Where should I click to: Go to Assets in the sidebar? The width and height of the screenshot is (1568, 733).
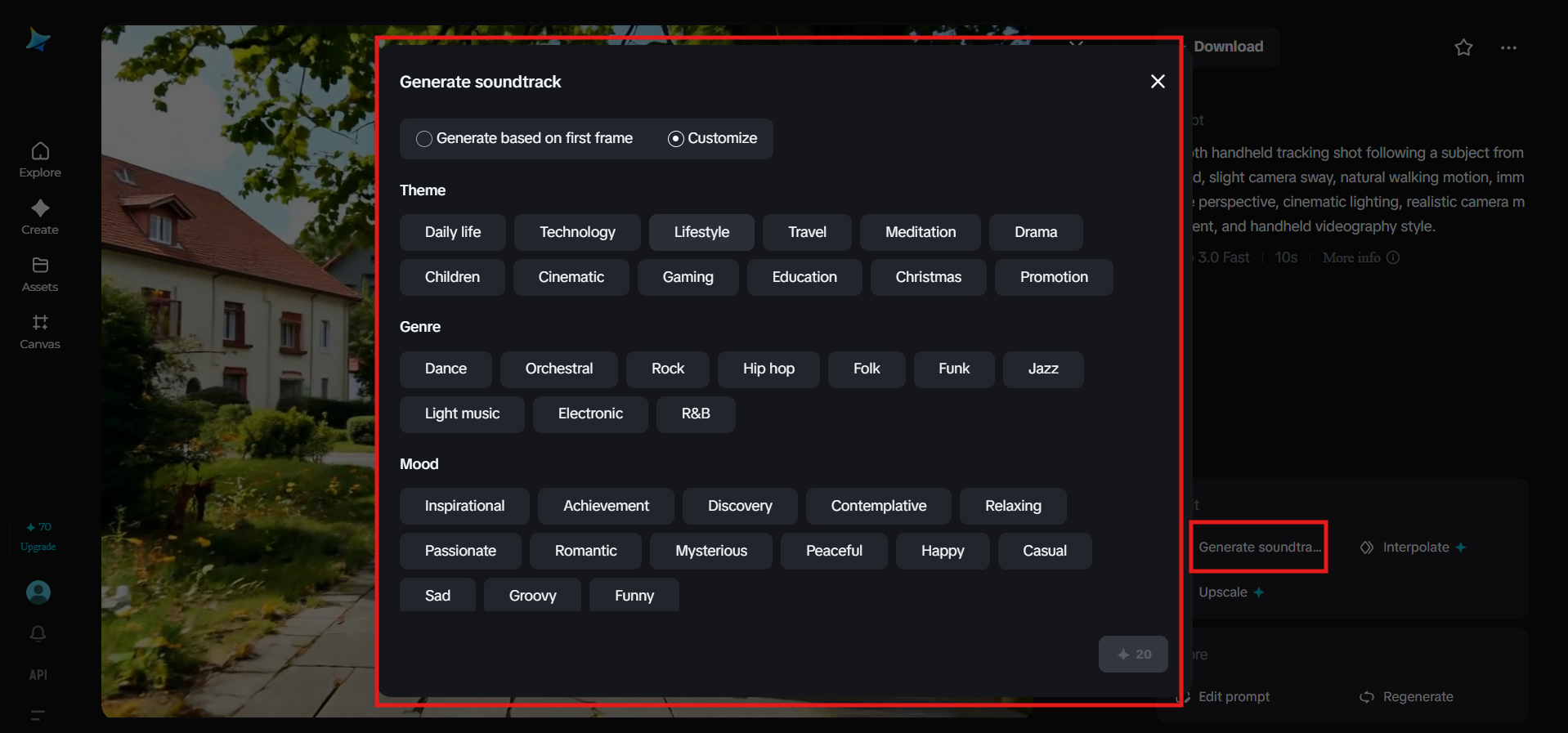40,275
